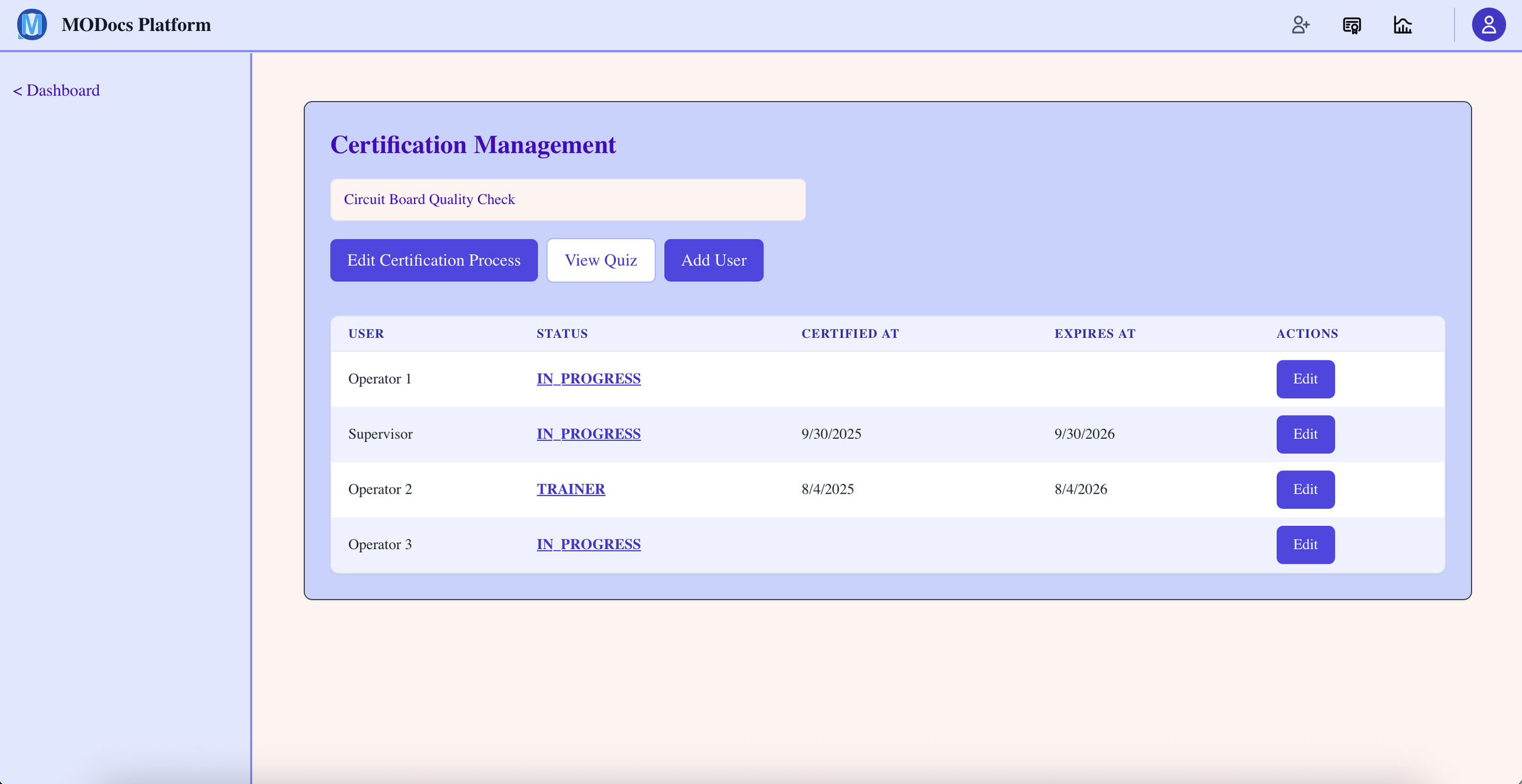Edit the Supervisor certification row
1522x784 pixels.
[x=1305, y=435]
